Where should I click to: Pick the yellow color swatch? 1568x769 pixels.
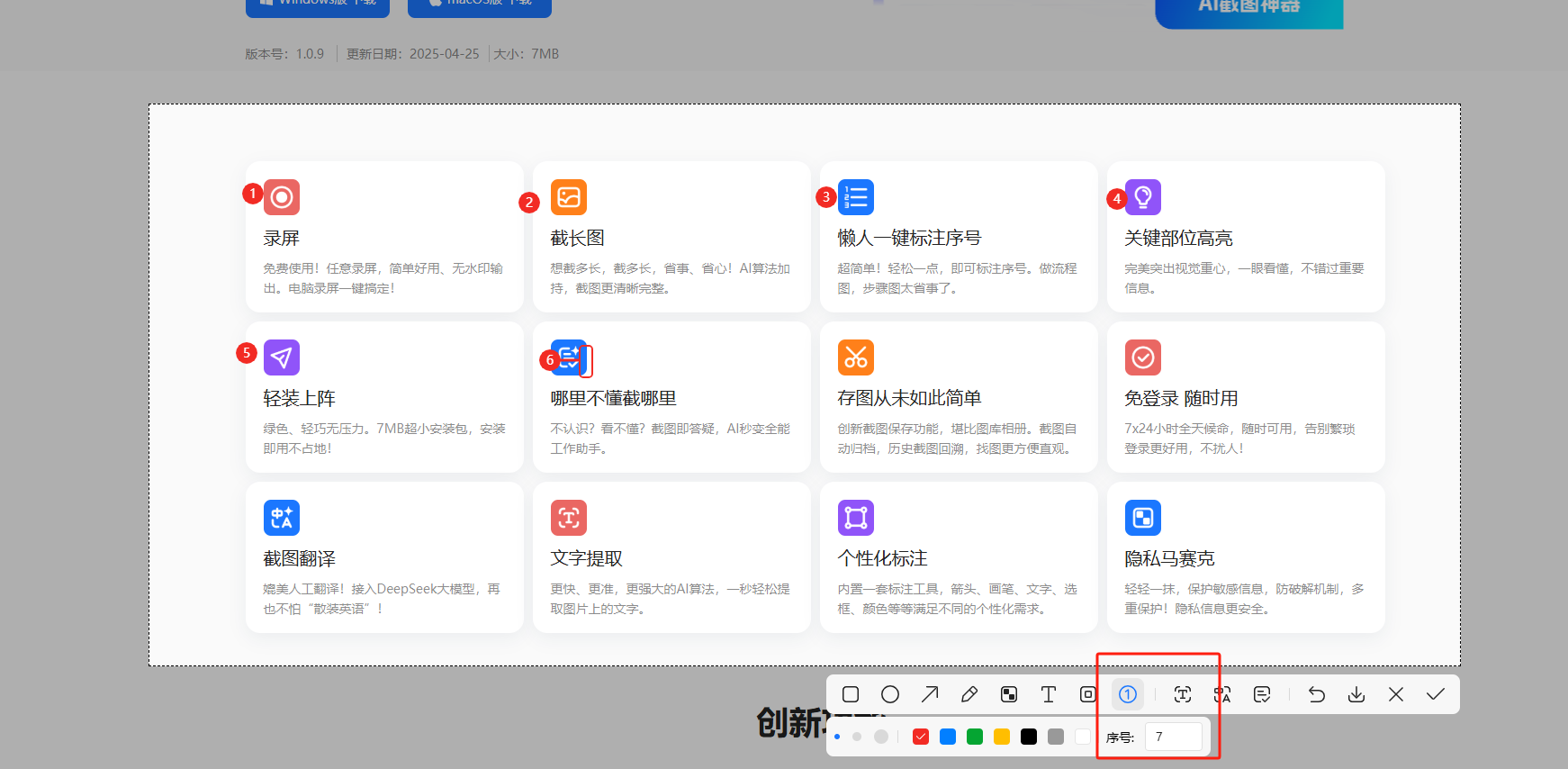pos(1002,737)
